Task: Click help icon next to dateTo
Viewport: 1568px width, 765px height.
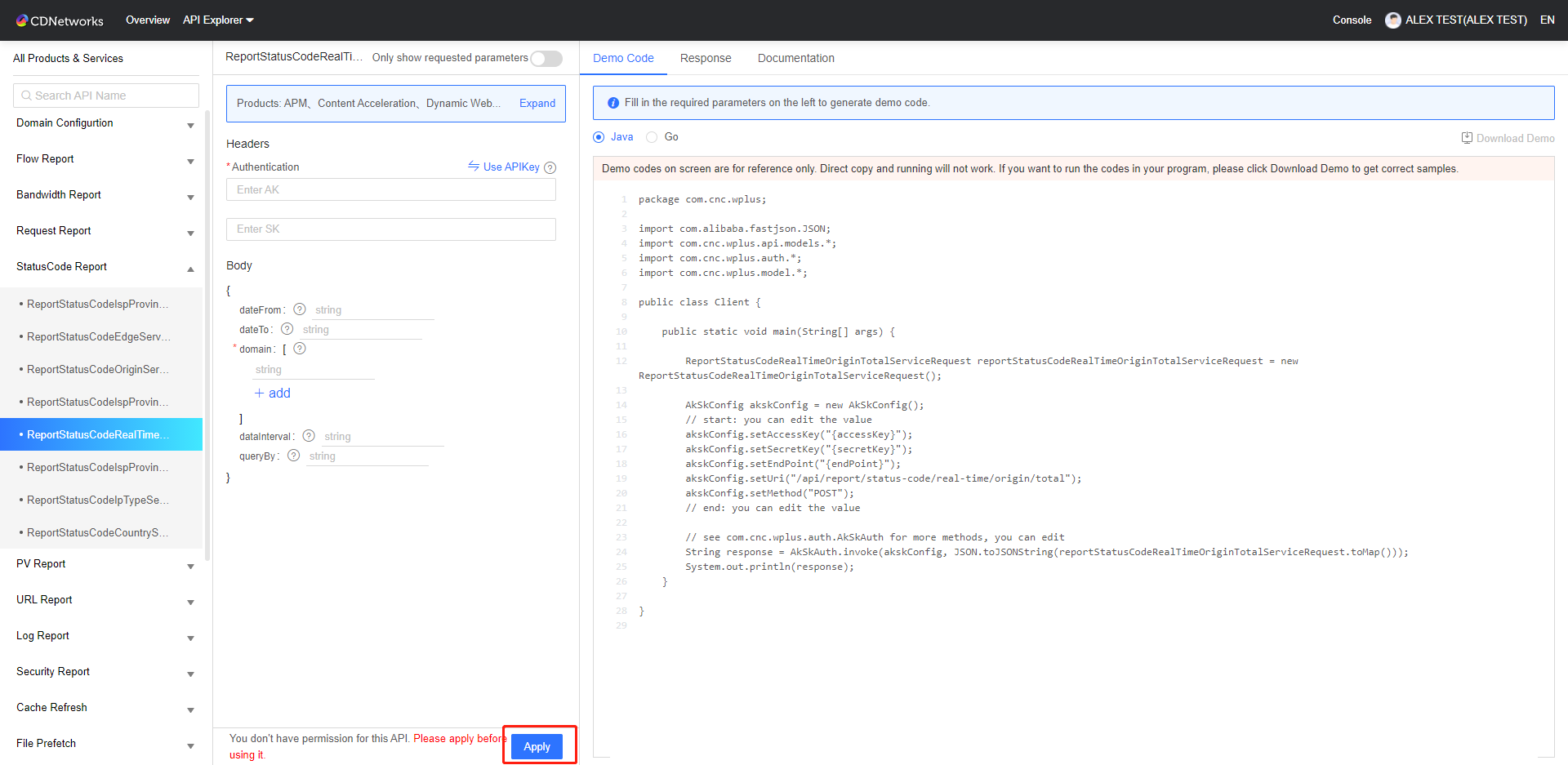Action: coord(287,329)
